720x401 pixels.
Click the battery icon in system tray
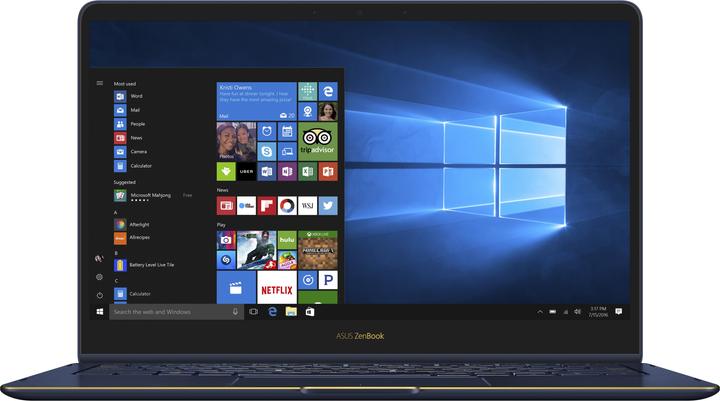(x=553, y=312)
